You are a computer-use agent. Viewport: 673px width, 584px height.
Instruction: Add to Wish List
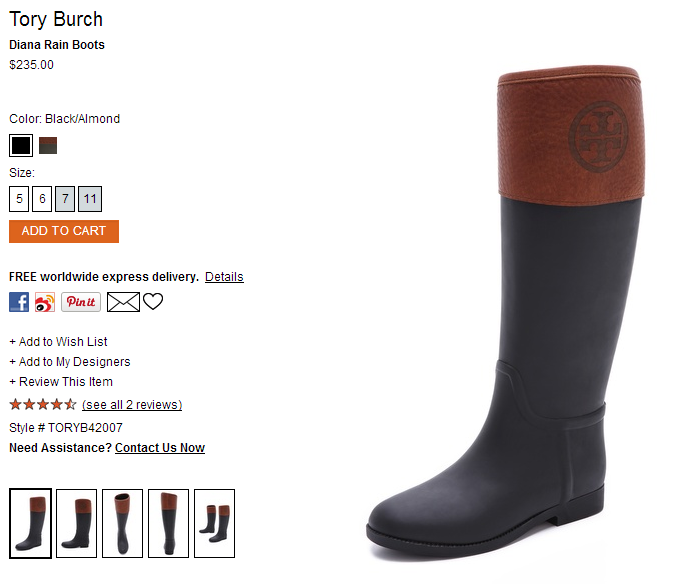click(58, 342)
